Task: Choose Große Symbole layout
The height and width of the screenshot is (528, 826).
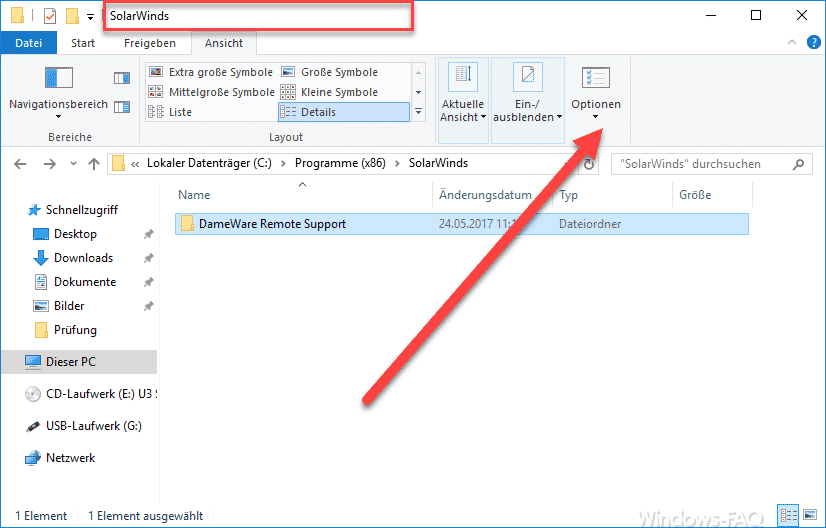Action: point(329,72)
